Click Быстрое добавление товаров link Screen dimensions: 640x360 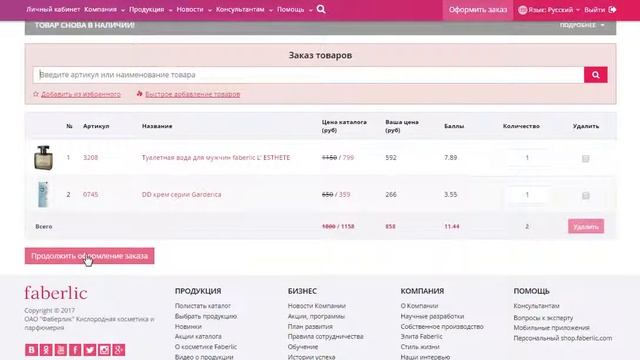pos(193,94)
